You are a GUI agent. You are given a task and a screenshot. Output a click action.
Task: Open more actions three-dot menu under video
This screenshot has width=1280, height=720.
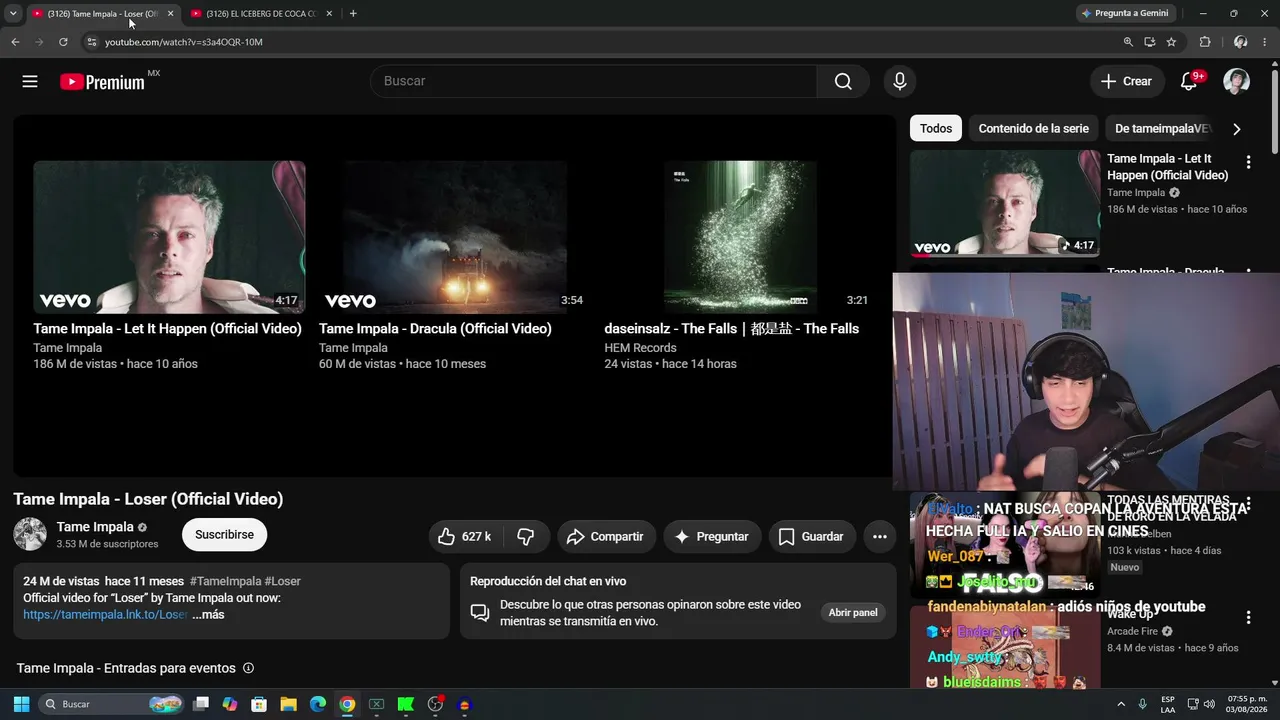(x=880, y=537)
